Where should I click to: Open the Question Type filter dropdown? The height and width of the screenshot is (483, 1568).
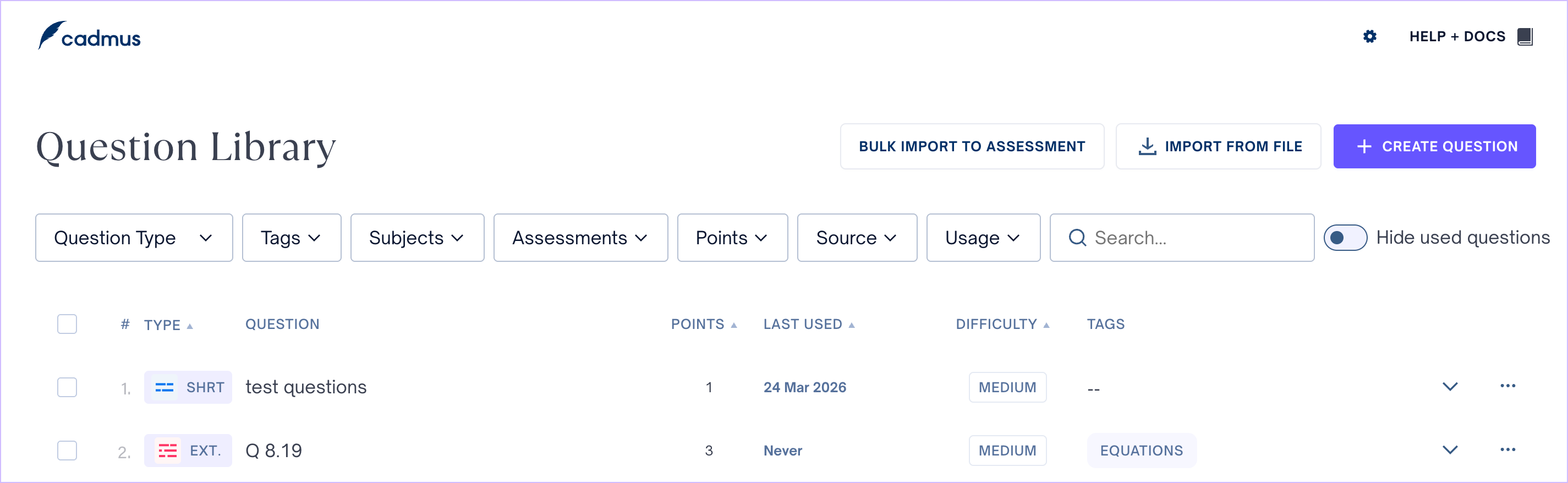134,238
